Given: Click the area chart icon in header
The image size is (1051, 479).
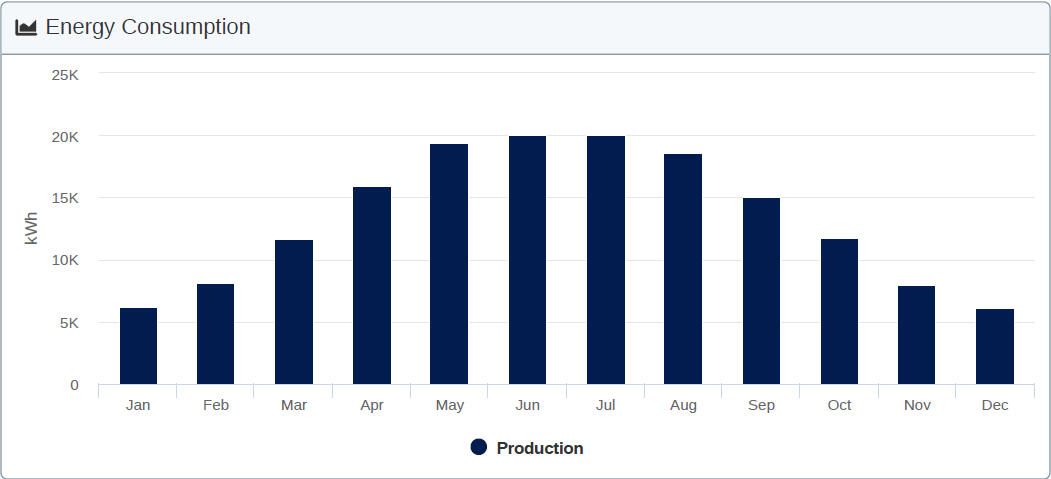Looking at the screenshot, I should click(x=26, y=27).
